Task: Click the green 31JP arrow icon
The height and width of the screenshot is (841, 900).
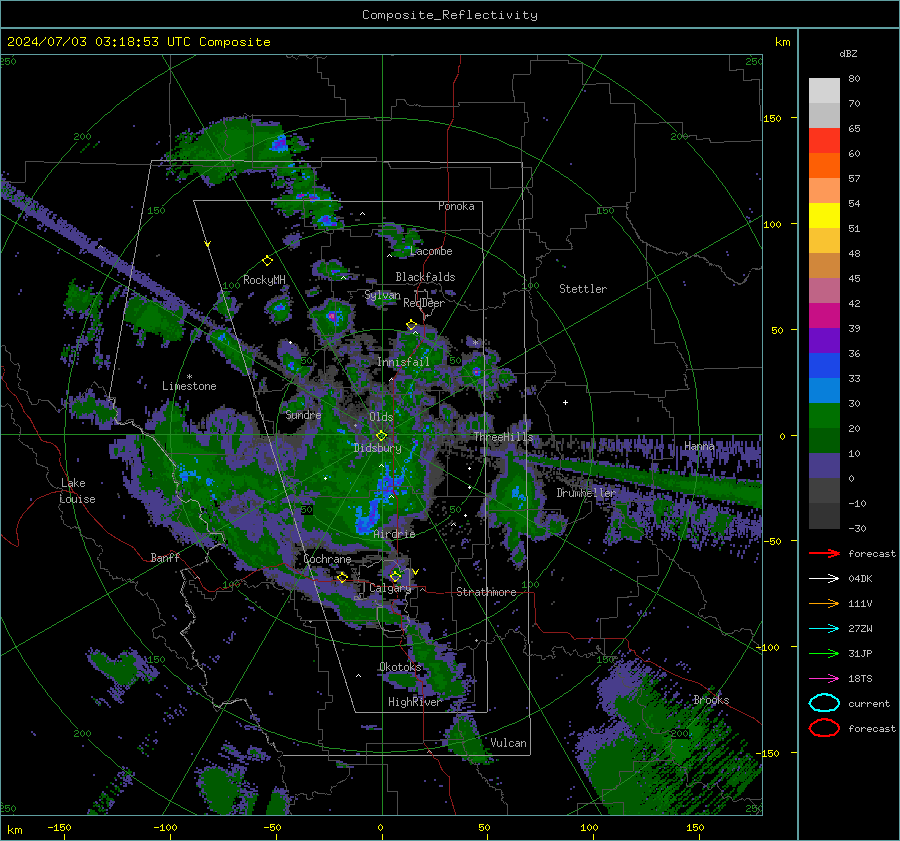Action: 824,653
